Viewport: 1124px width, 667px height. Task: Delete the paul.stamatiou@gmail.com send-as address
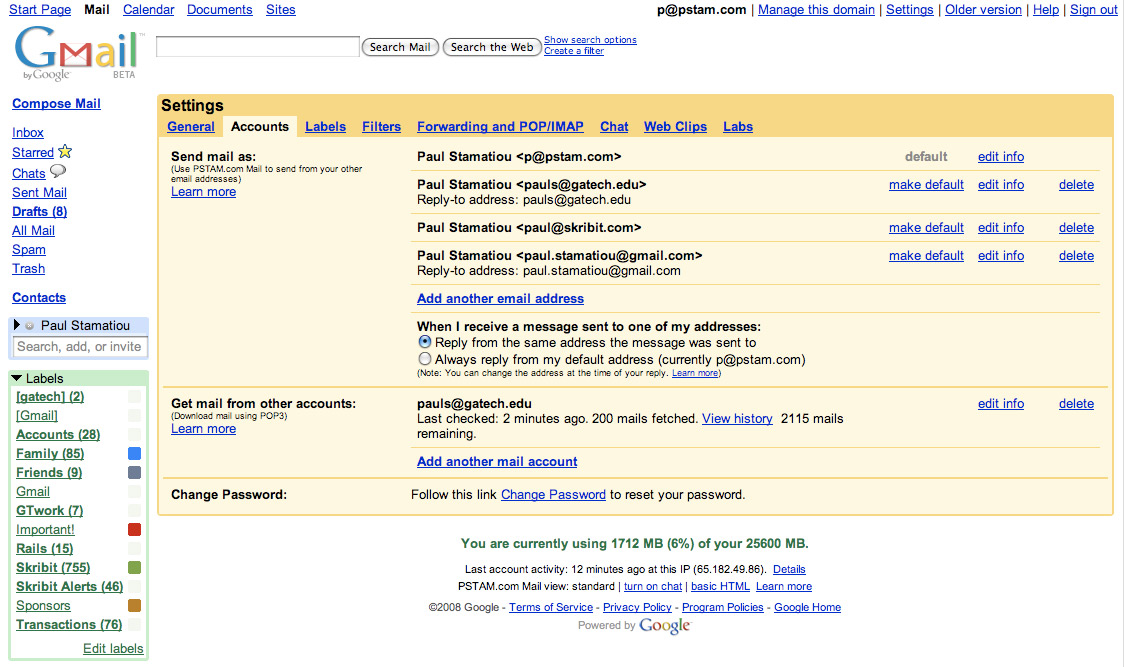(1076, 255)
